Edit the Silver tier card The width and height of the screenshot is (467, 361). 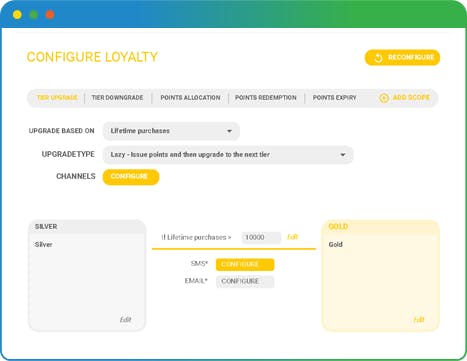coord(125,319)
